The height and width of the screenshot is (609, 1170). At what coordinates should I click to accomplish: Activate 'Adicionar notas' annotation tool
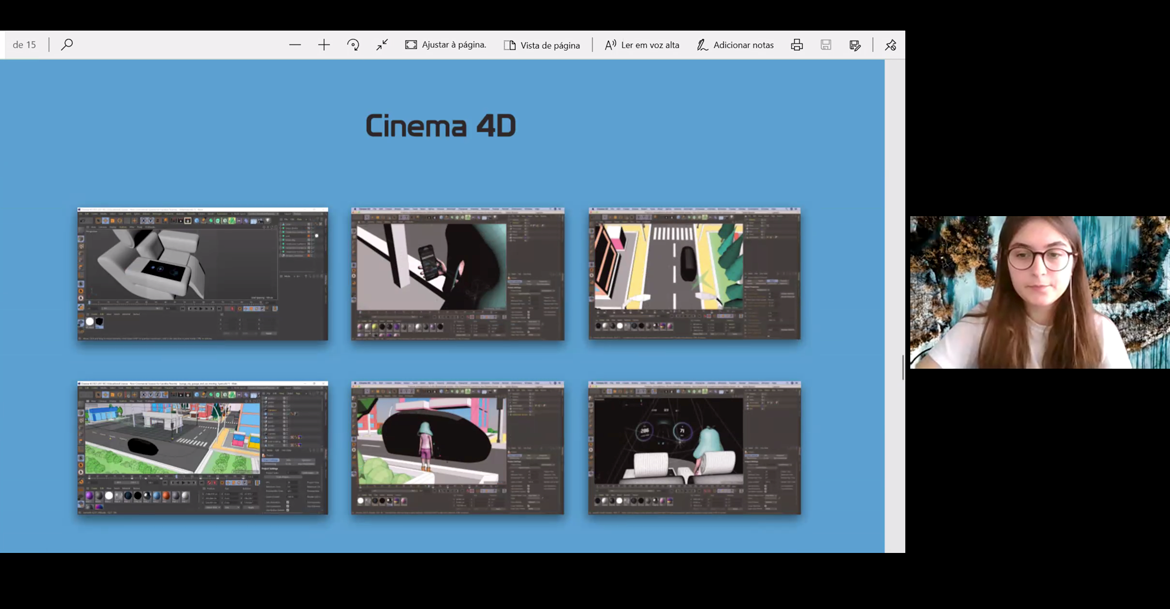(x=735, y=45)
